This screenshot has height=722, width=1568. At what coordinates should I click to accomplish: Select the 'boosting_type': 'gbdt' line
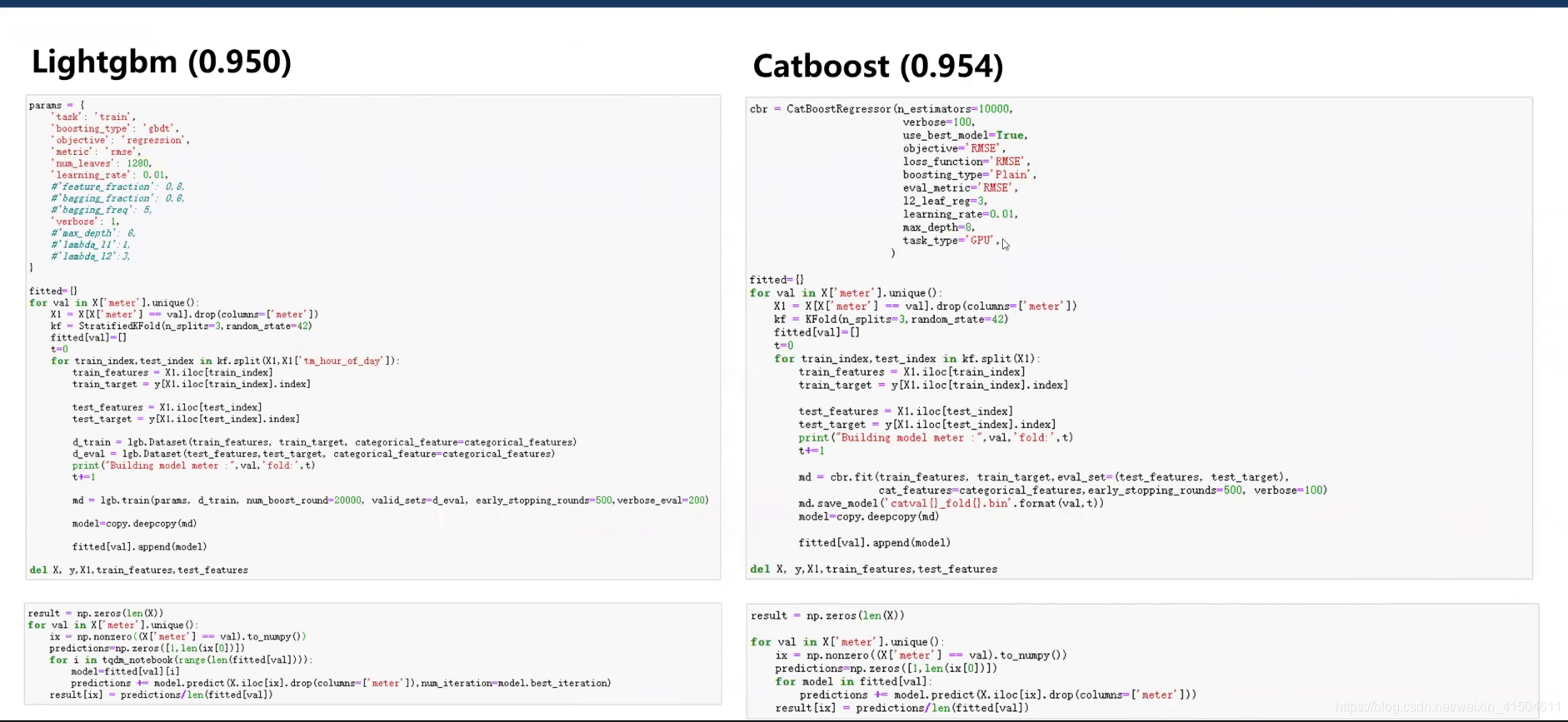pyautogui.click(x=114, y=129)
